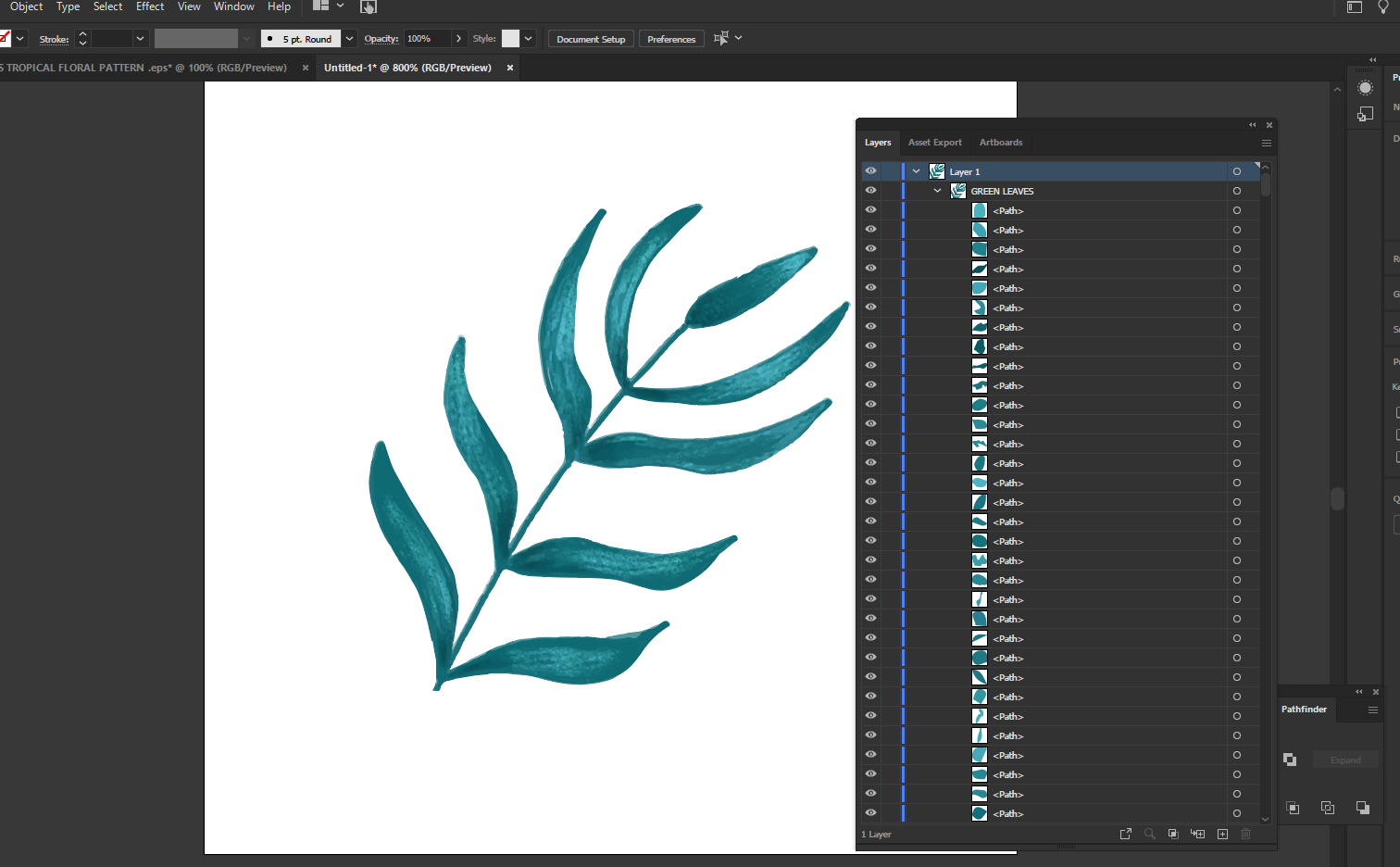Viewport: 1400px width, 867px height.
Task: Toggle visibility of the GREEN LEAVES group
Action: click(x=870, y=190)
